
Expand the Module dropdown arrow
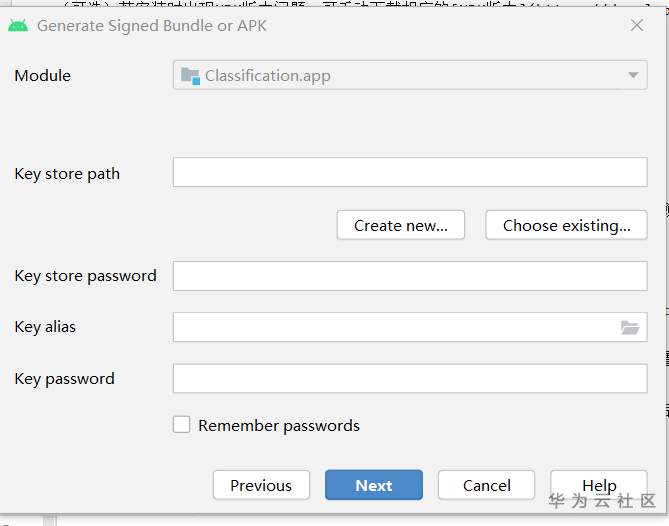pos(632,75)
